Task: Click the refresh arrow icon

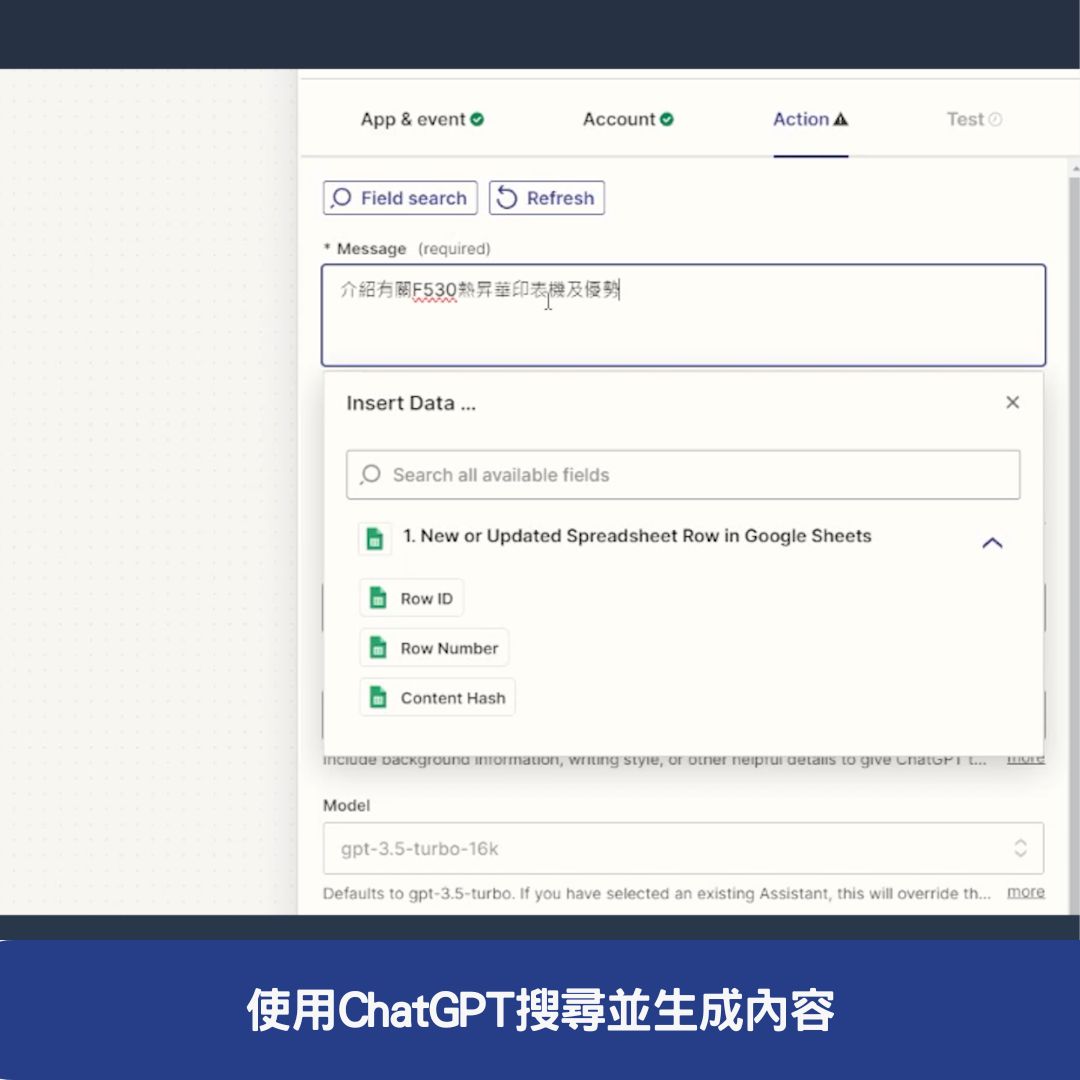Action: coord(509,198)
